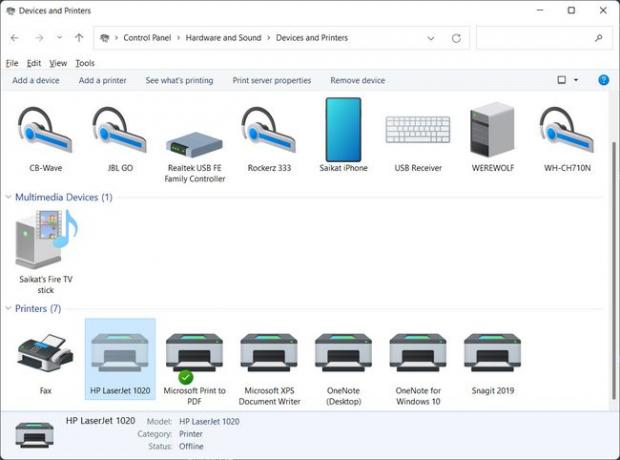Refresh the Devices and Printers view
This screenshot has width=620, height=460.
coord(456,38)
